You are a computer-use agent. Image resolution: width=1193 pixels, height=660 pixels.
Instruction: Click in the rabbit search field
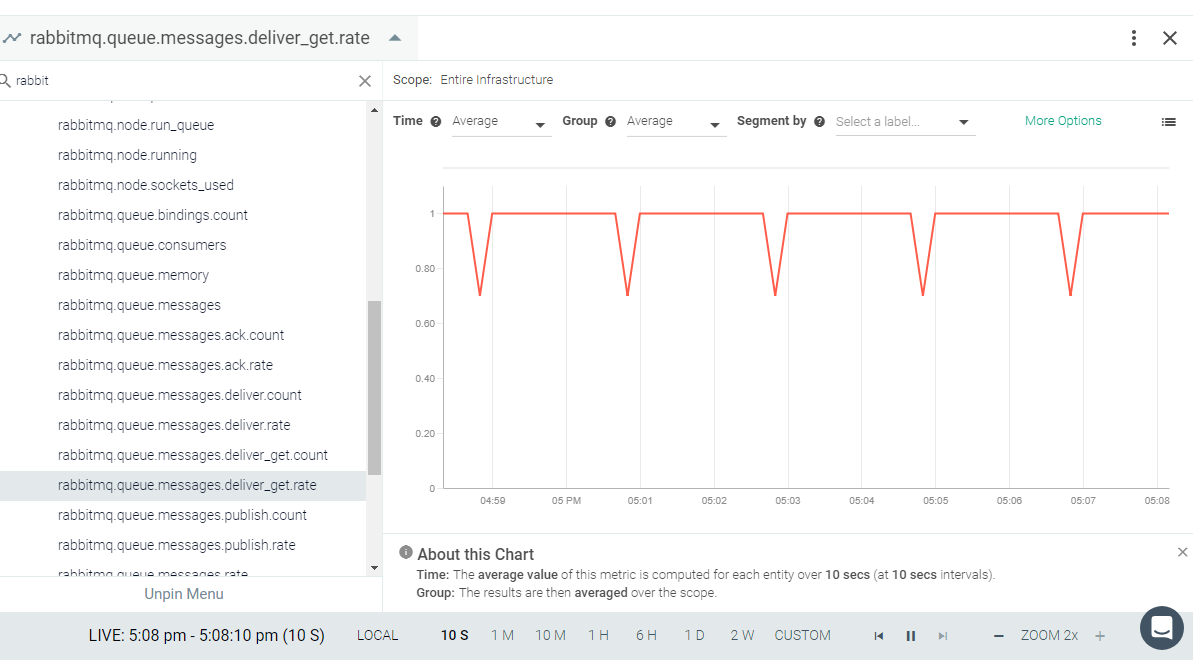point(183,81)
